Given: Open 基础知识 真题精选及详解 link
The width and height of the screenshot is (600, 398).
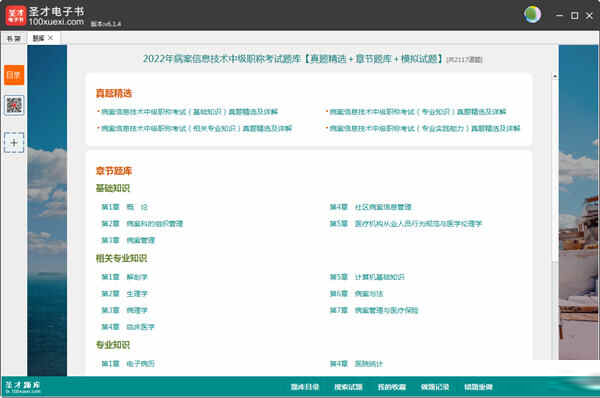Looking at the screenshot, I should 189,111.
